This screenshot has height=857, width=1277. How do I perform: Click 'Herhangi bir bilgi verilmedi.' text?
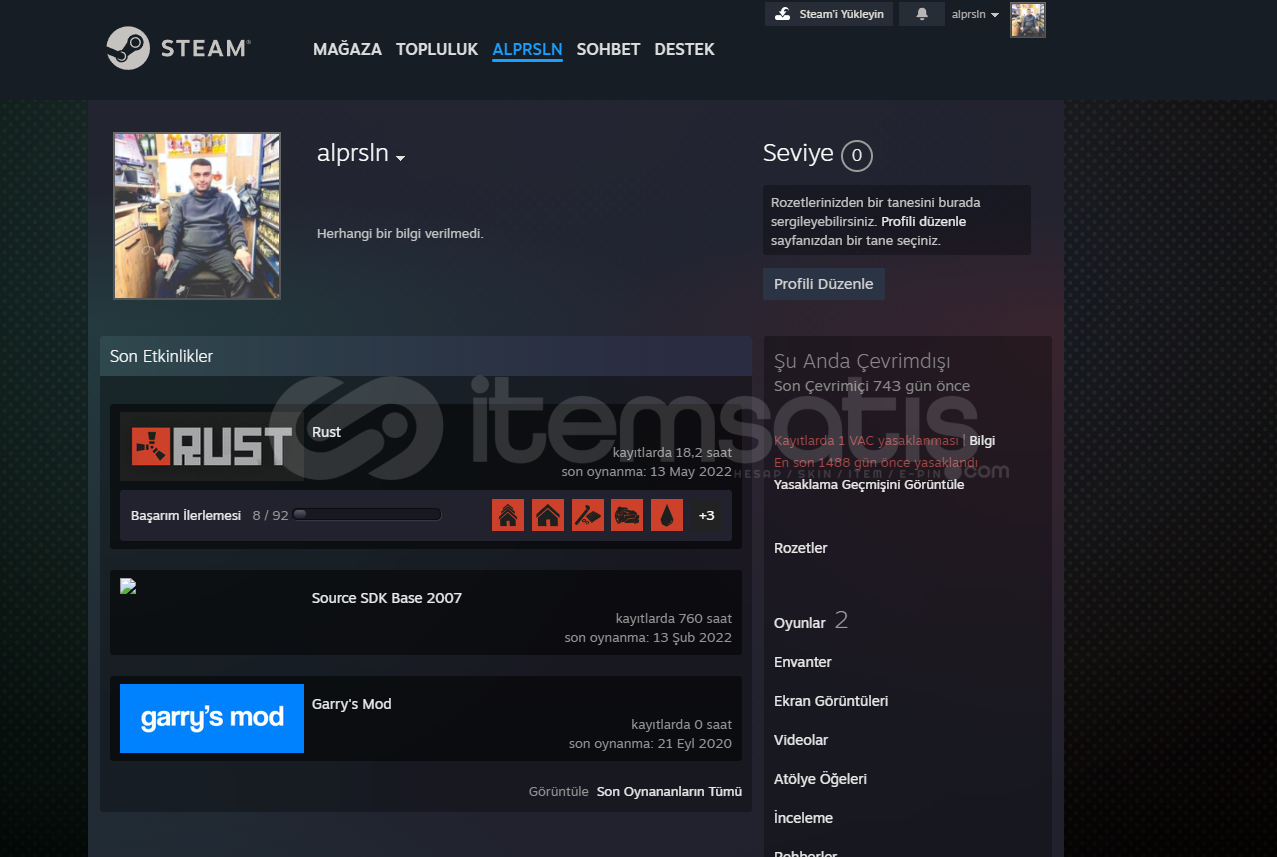400,233
